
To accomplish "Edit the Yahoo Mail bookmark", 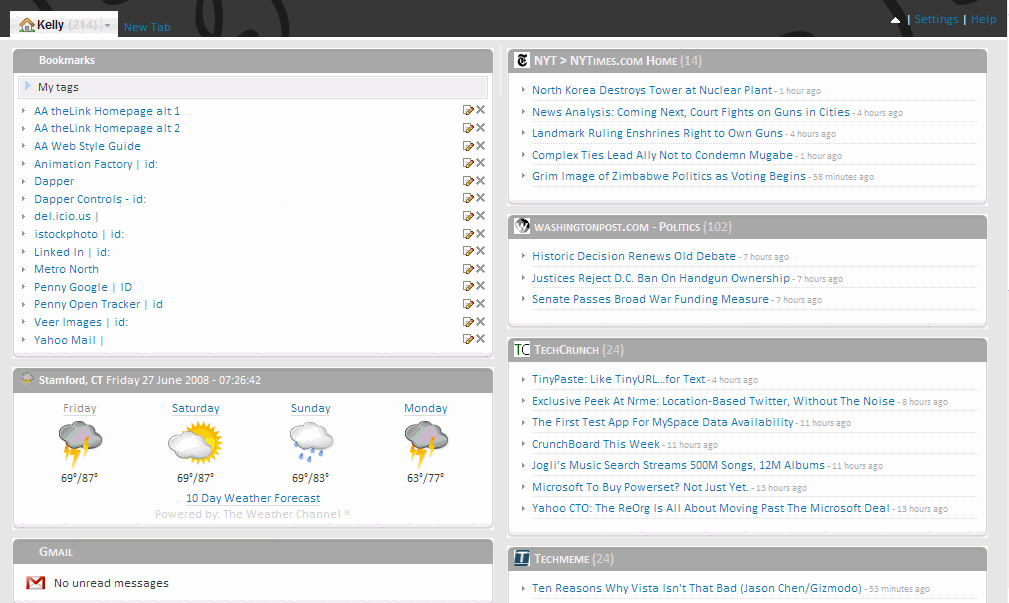I will pos(468,339).
